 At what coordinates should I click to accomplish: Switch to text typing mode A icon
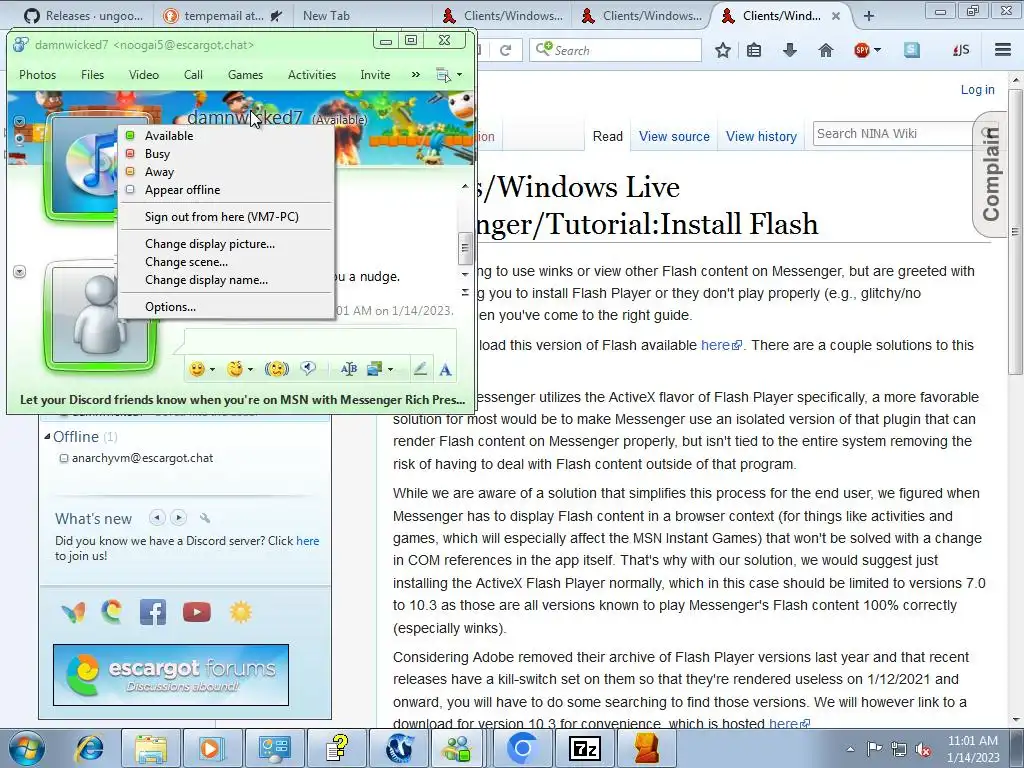(445, 370)
